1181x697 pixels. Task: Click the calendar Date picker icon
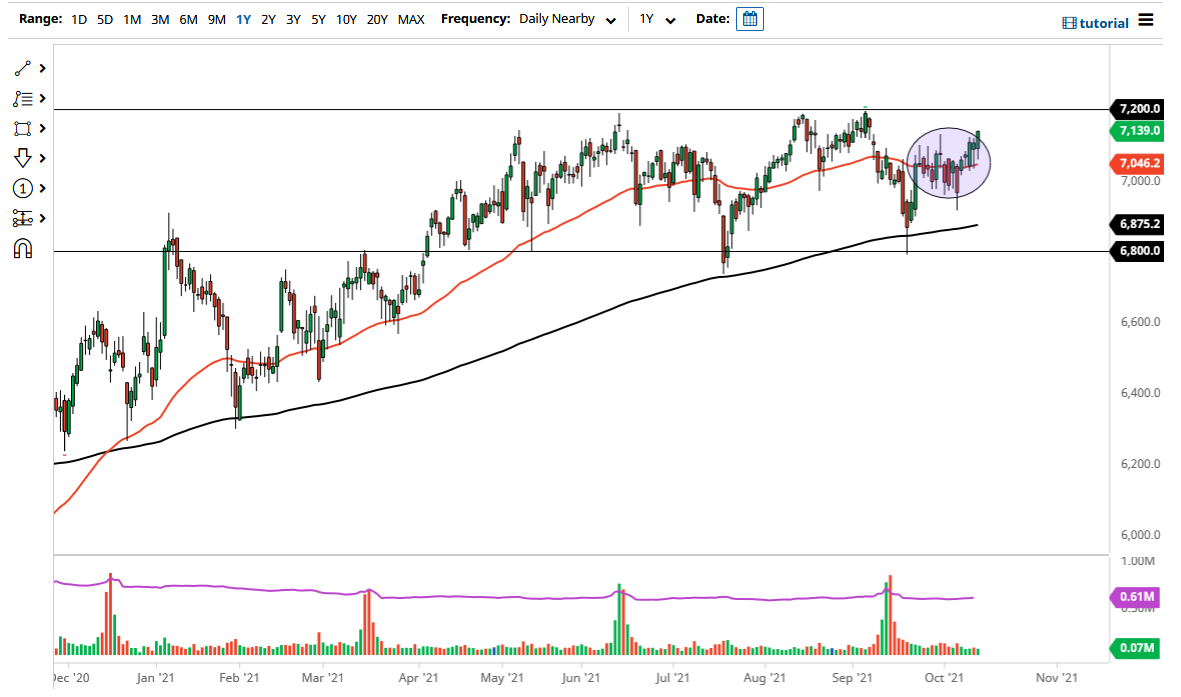coord(750,19)
